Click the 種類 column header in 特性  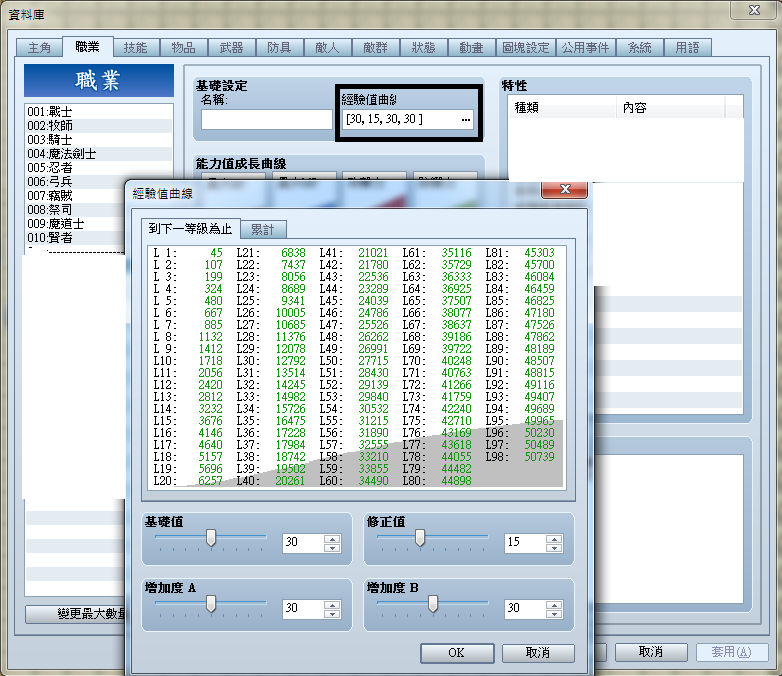point(563,108)
